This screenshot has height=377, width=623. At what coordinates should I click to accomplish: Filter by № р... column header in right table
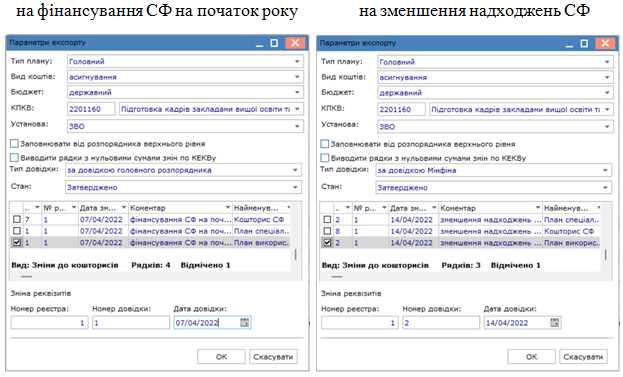384,208
